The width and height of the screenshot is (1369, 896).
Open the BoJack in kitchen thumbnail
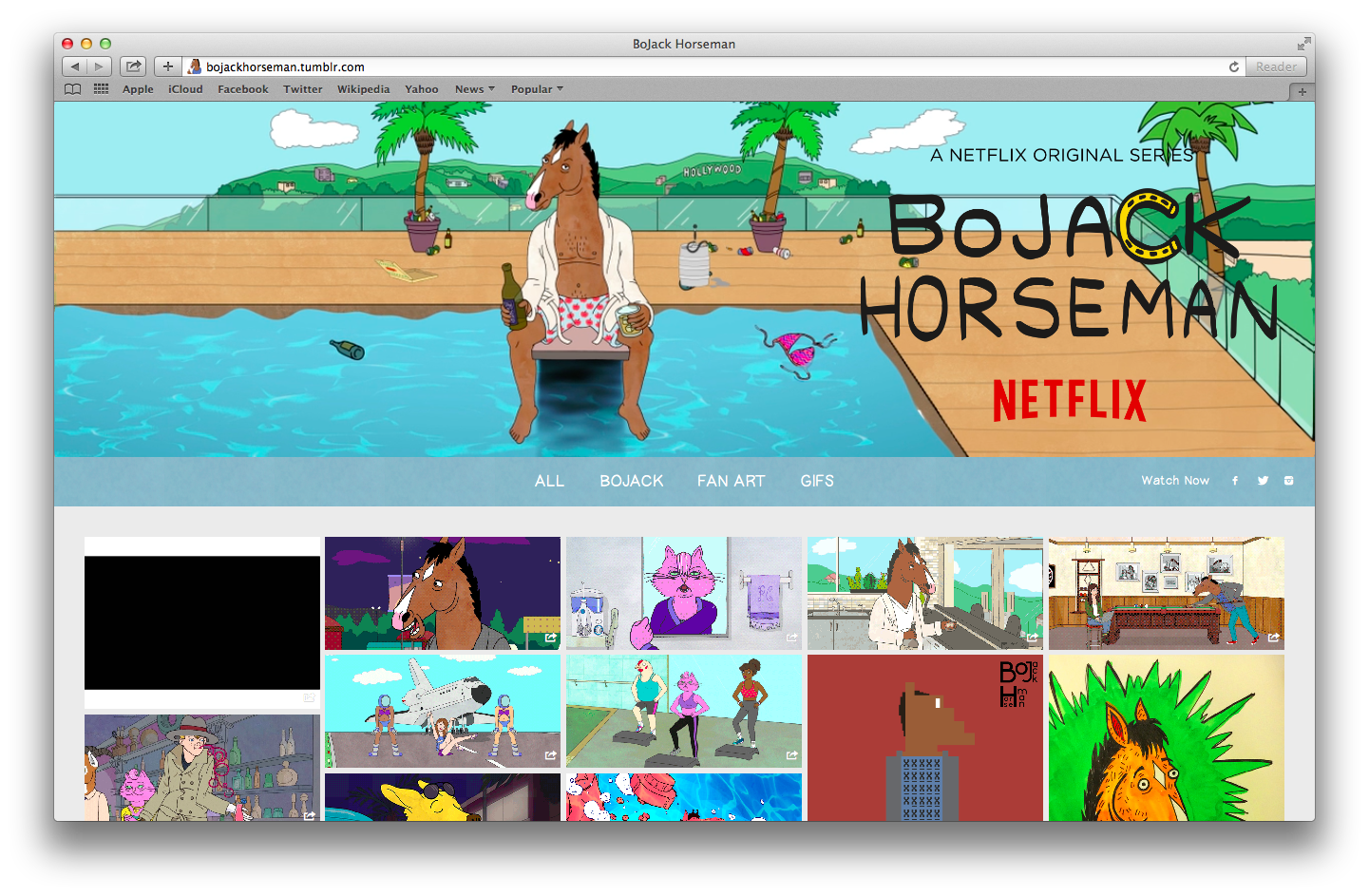[925, 593]
